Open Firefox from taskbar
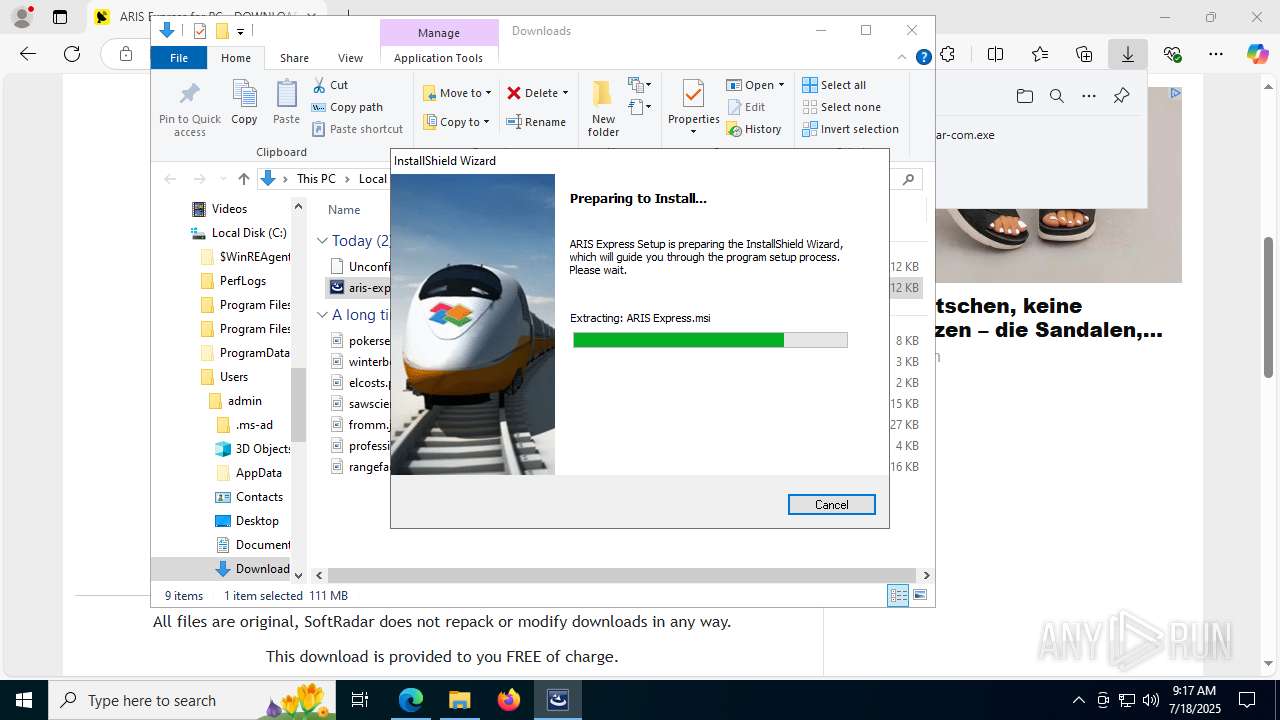1280x720 pixels. pyautogui.click(x=509, y=700)
